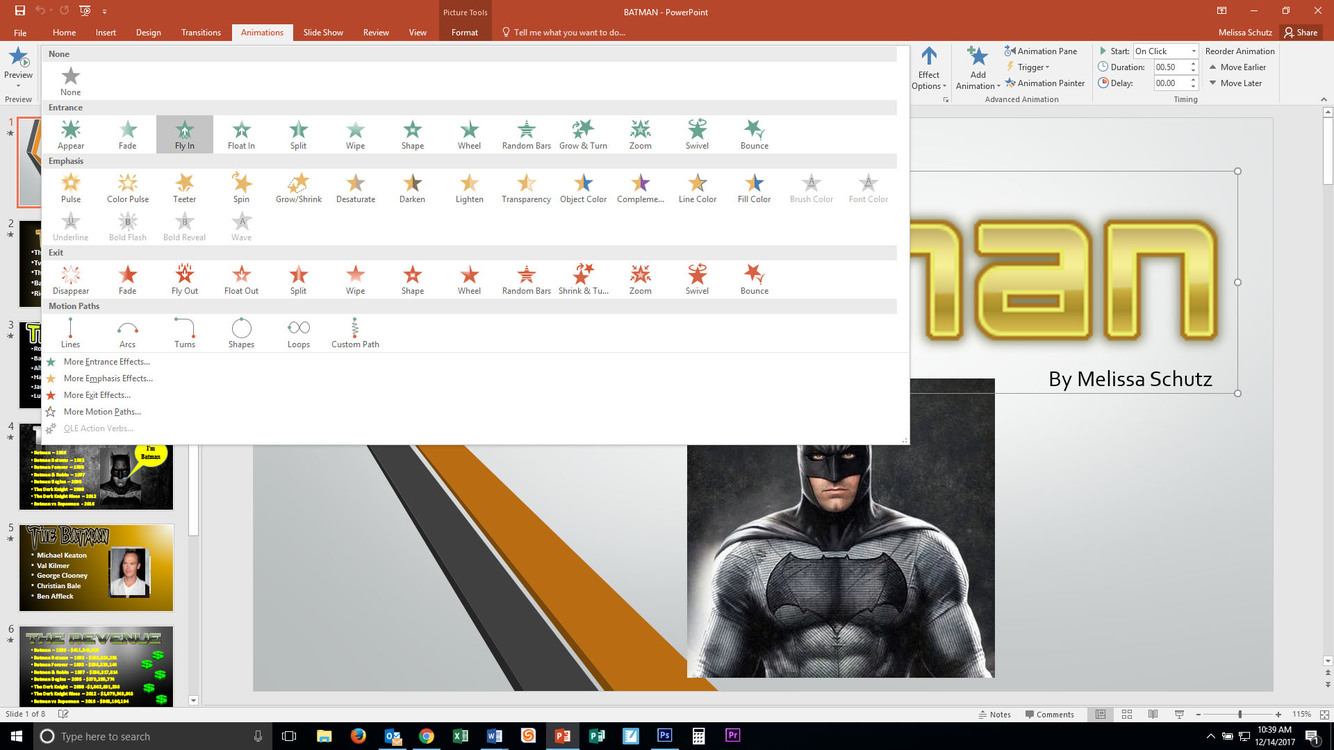Apply the Pulse emphasis effect
The height and width of the screenshot is (750, 1334).
[x=71, y=187]
